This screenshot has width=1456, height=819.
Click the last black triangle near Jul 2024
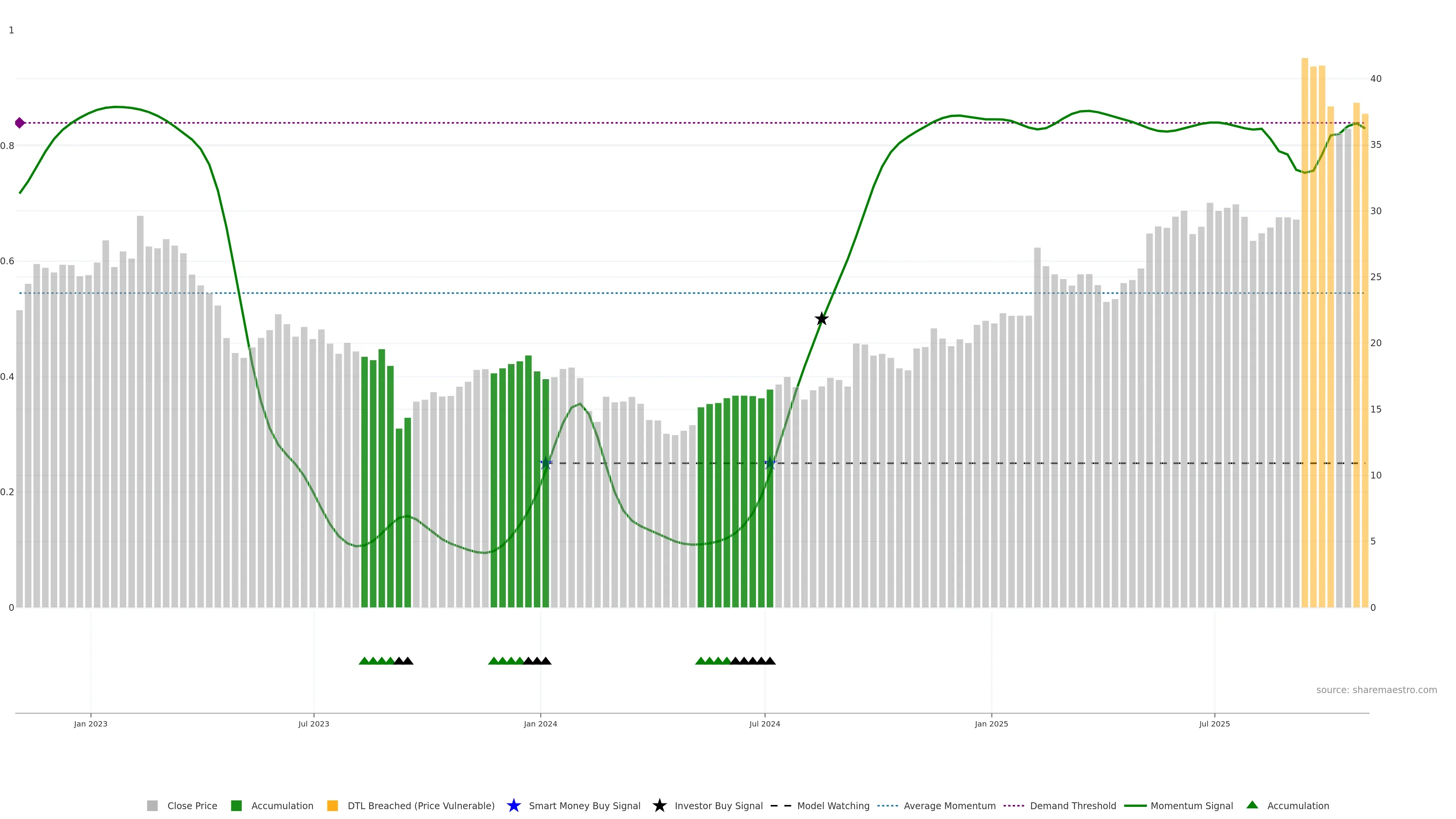[770, 661]
